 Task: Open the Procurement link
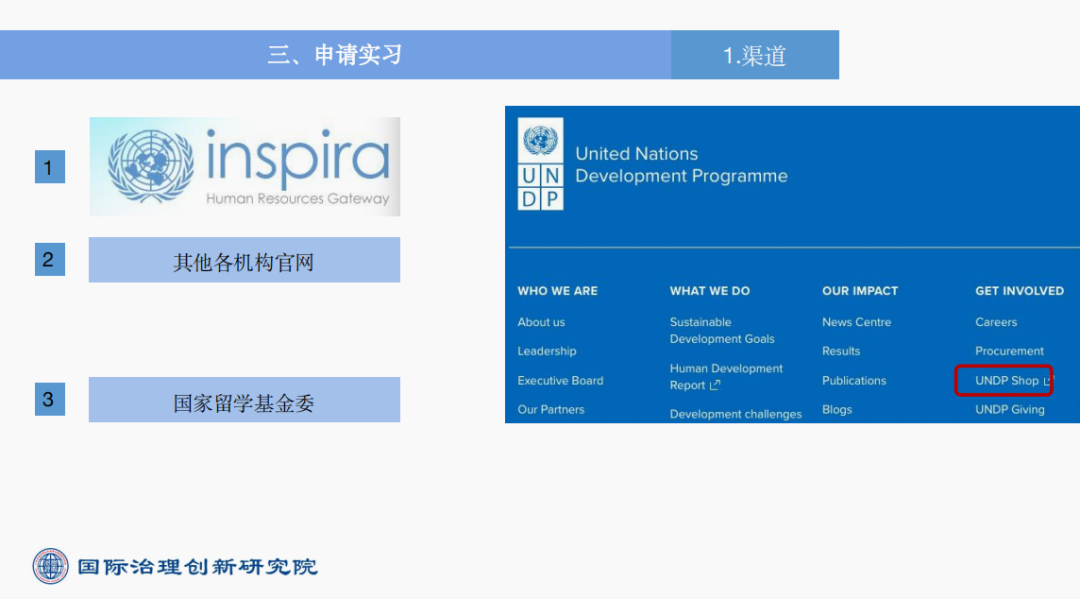tap(1009, 351)
